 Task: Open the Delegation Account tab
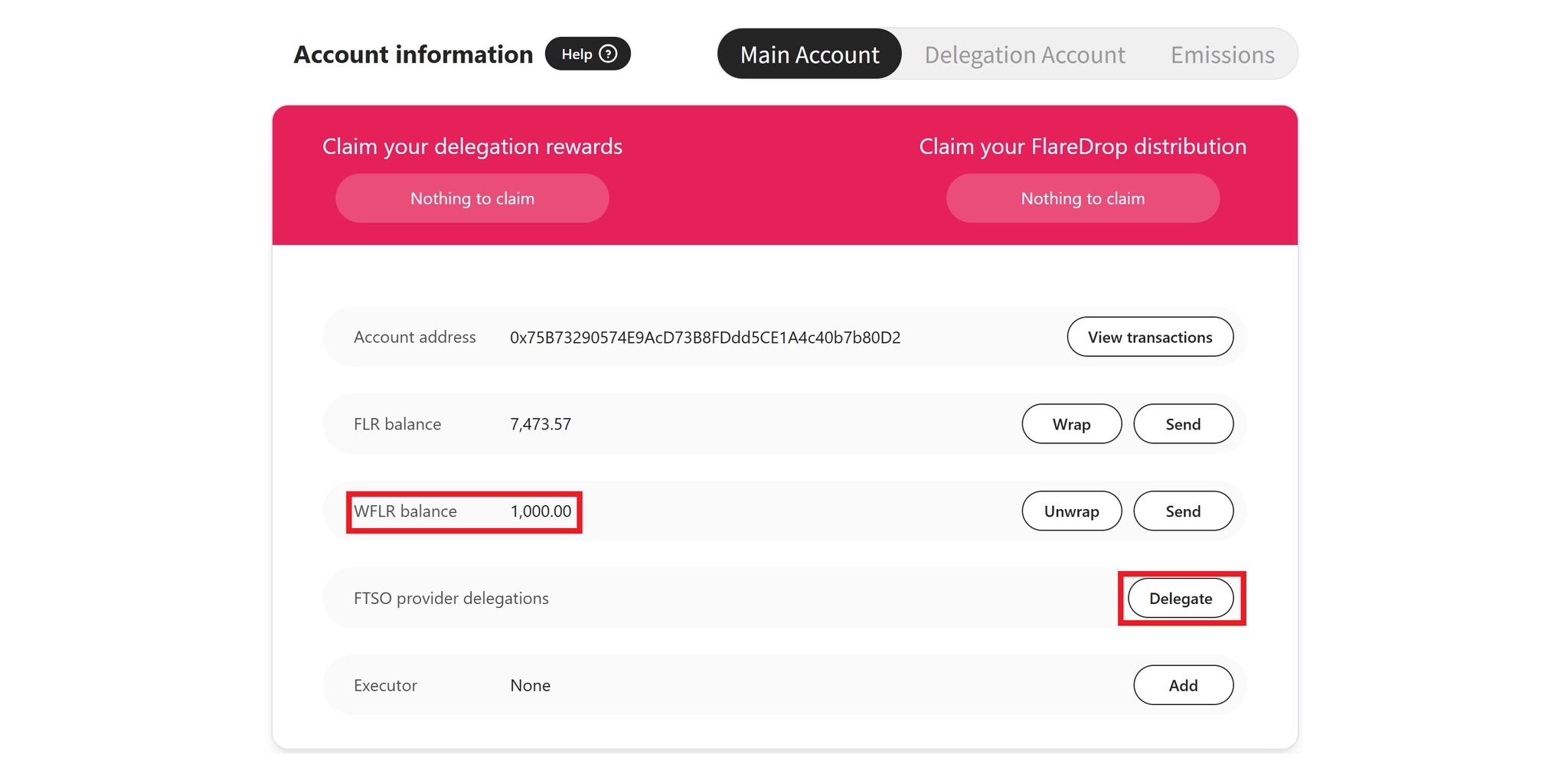pyautogui.click(x=1024, y=54)
